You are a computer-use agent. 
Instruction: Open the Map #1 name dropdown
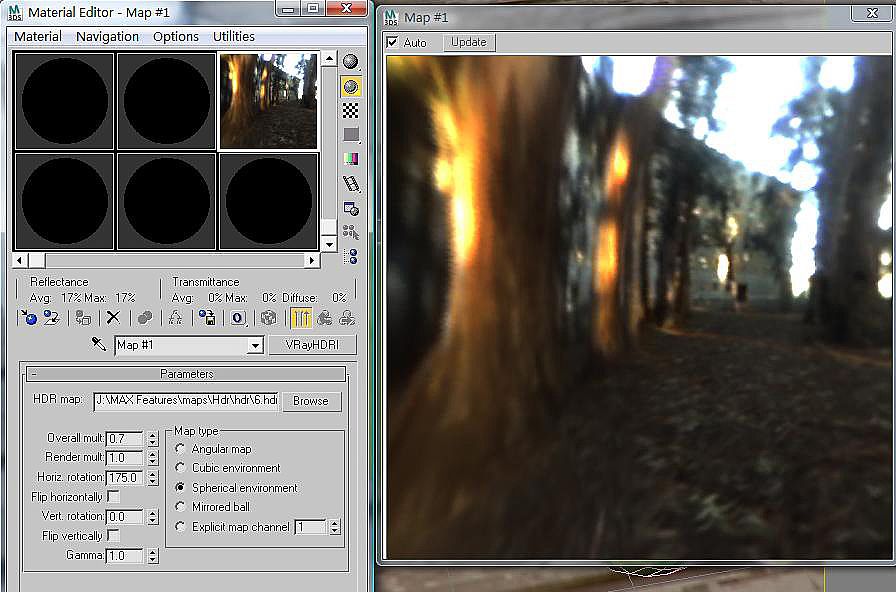[x=255, y=345]
